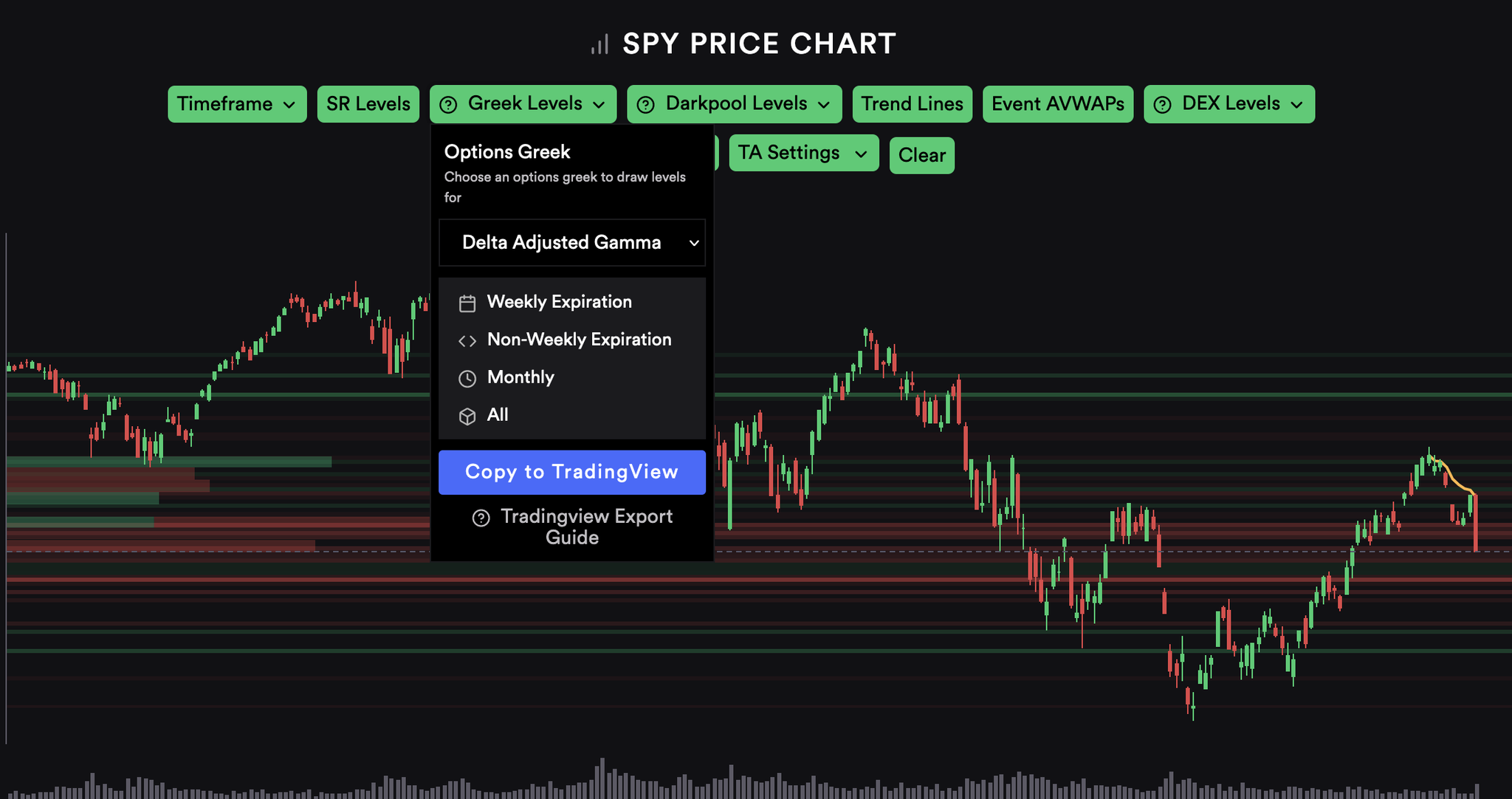Click the clock icon next to Monthly
The image size is (1512, 799).
(467, 379)
